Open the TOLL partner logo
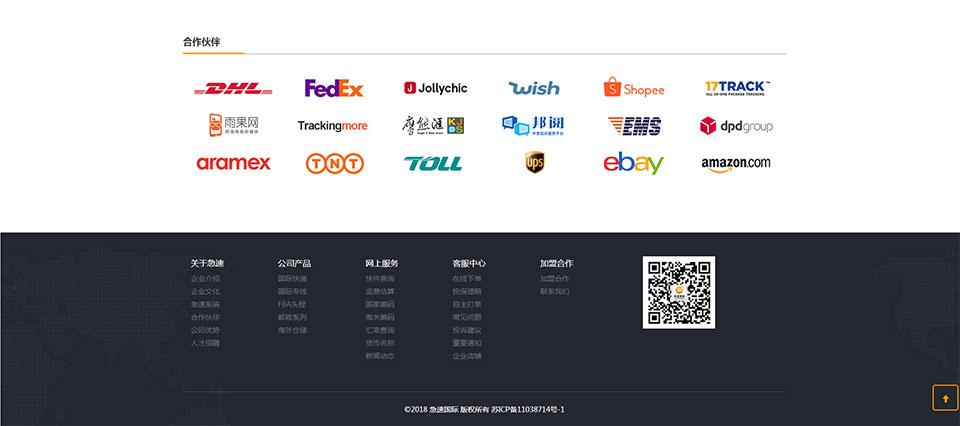This screenshot has width=960, height=426. click(433, 163)
